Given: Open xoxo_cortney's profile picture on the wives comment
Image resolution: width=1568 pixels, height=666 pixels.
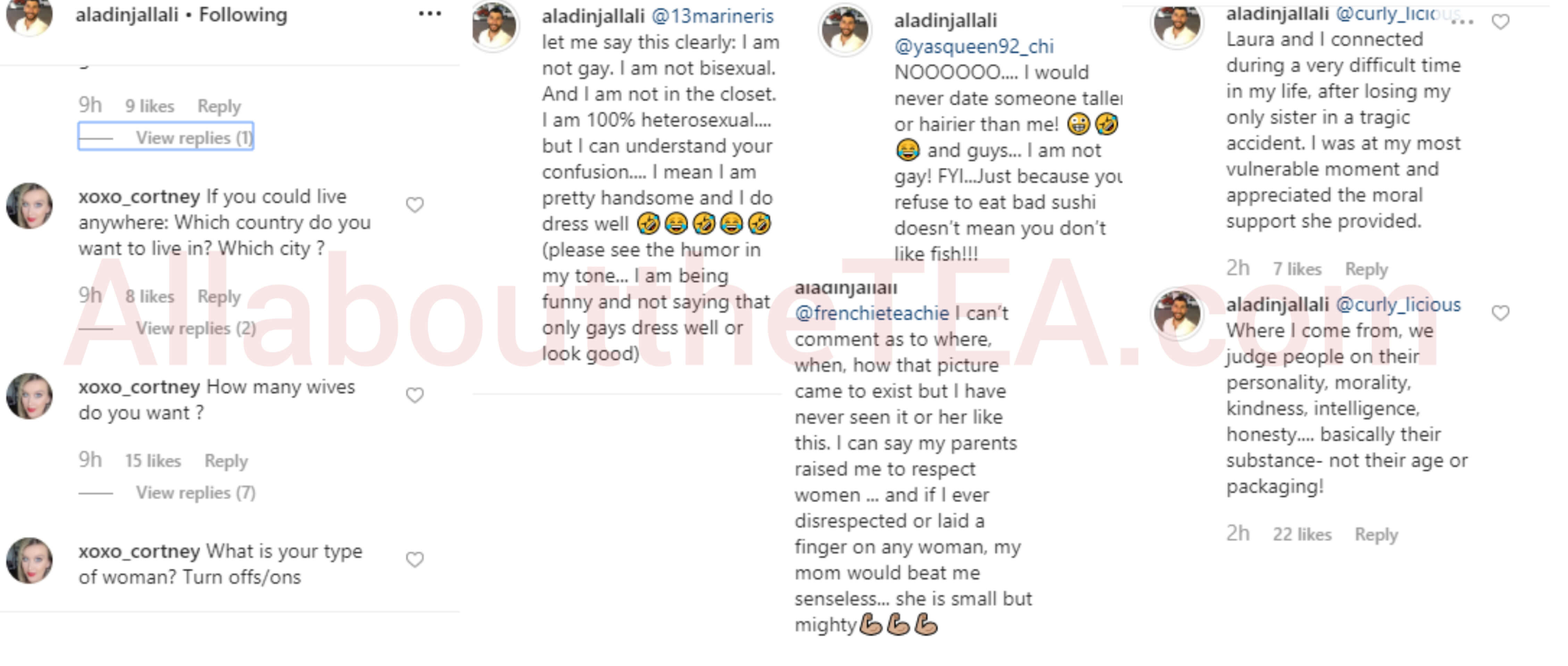Looking at the screenshot, I should coord(29,396).
